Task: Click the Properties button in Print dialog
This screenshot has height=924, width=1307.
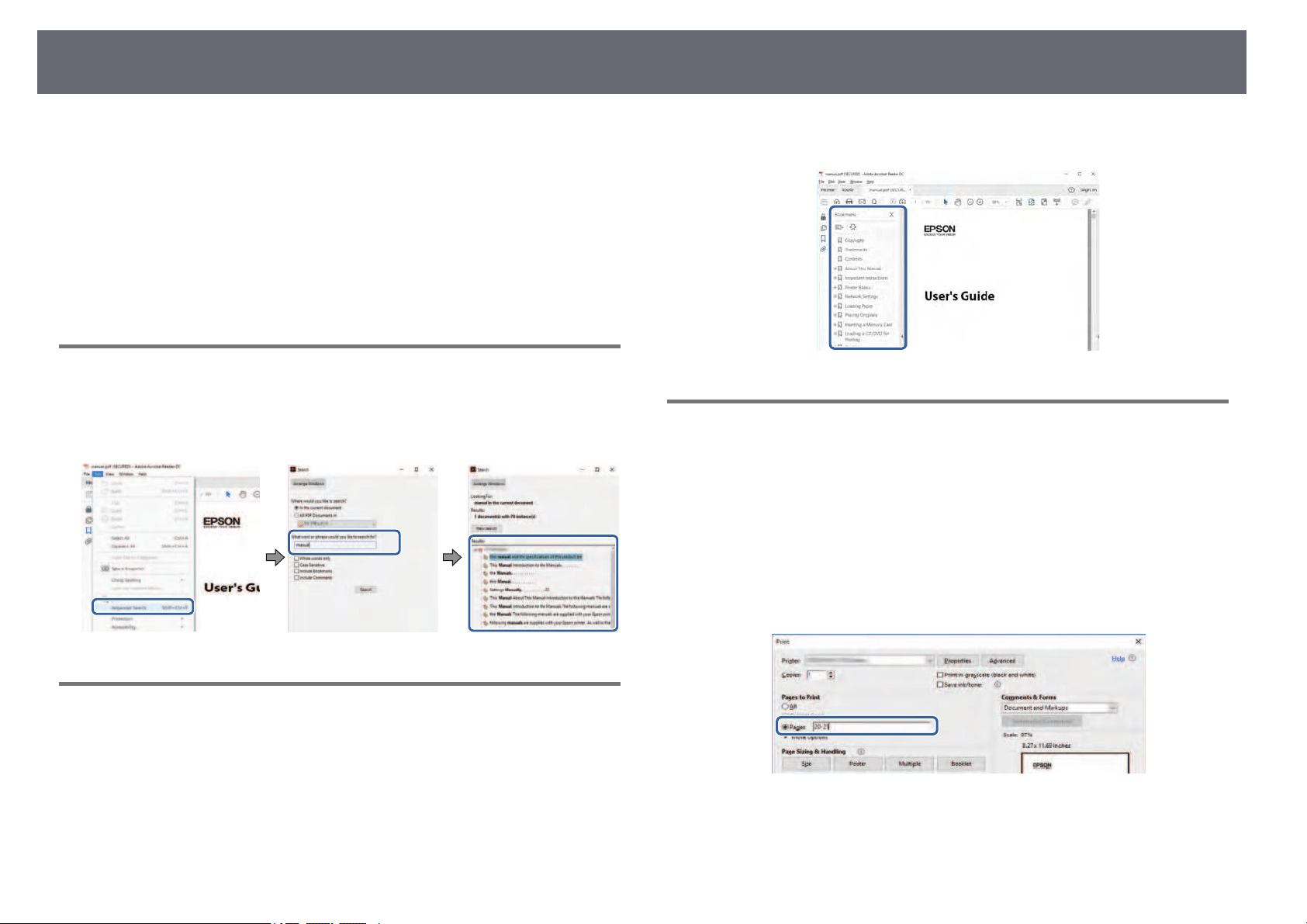Action: coord(958,661)
